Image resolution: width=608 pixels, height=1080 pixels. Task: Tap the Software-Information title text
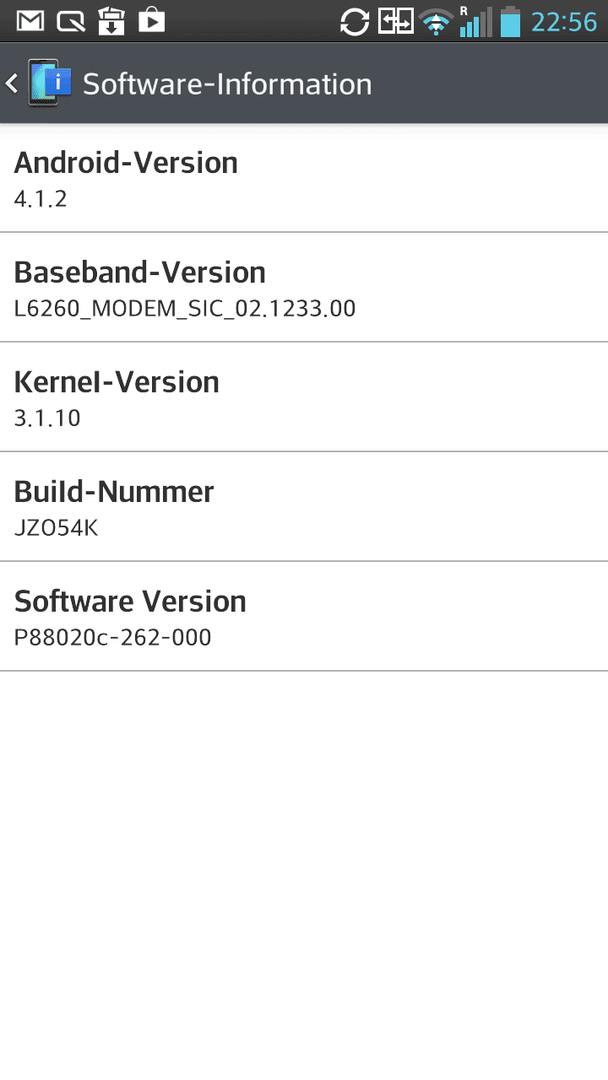pos(227,84)
